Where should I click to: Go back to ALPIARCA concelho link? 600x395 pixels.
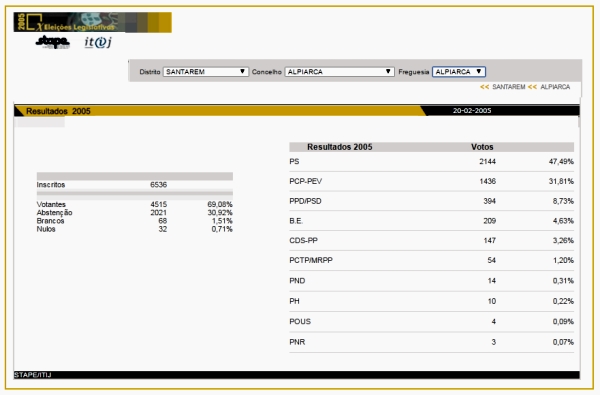[x=555, y=87]
